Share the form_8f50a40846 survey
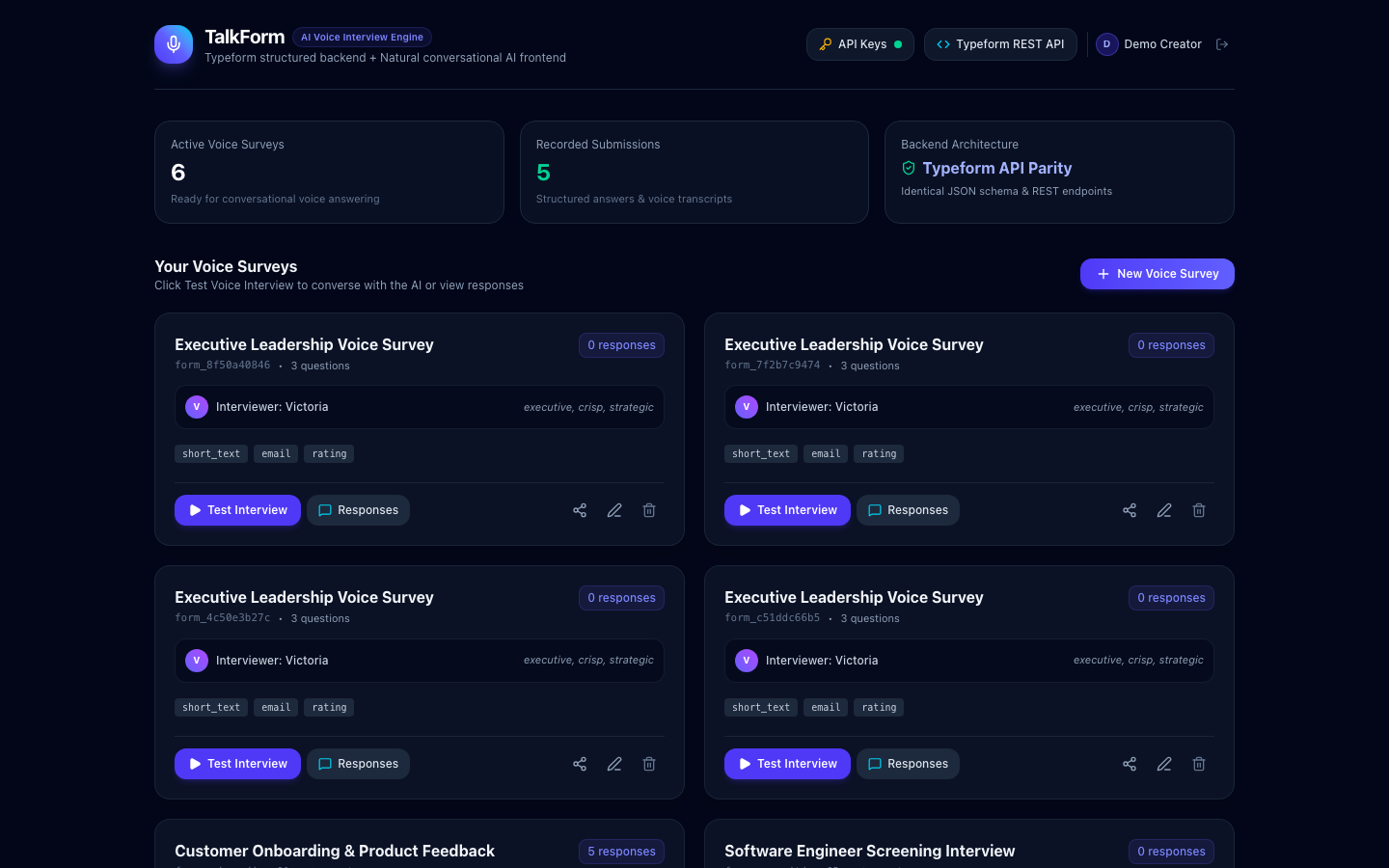 click(580, 510)
